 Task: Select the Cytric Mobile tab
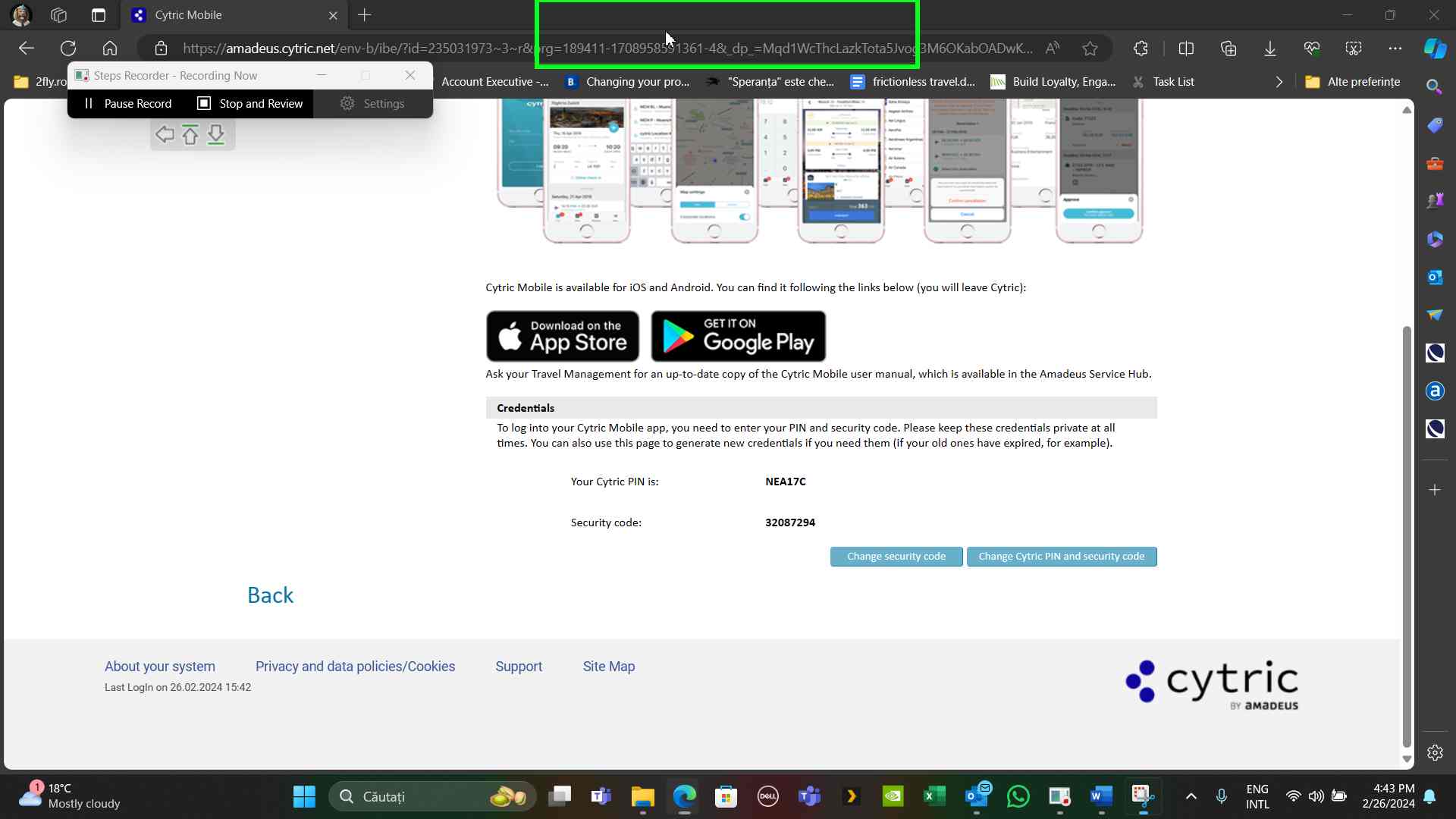click(x=234, y=15)
